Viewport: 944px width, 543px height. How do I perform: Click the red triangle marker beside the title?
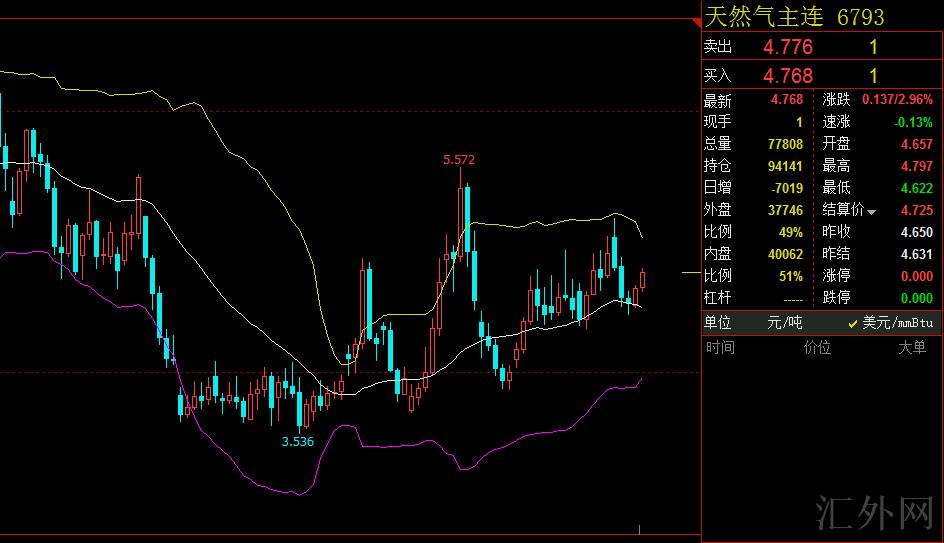(697, 20)
